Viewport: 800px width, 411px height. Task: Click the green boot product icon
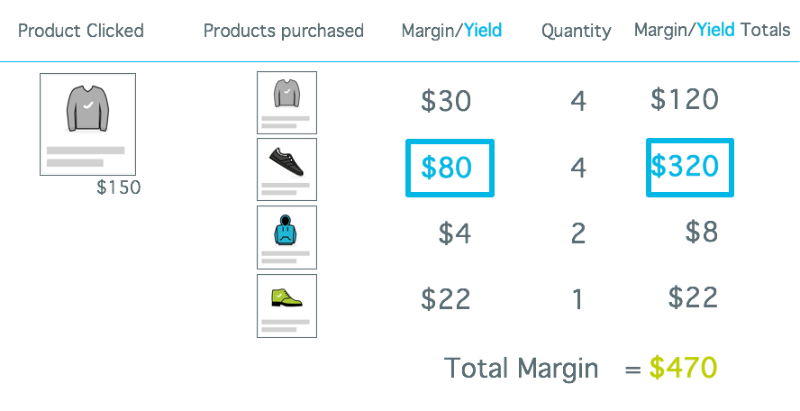pos(287,306)
